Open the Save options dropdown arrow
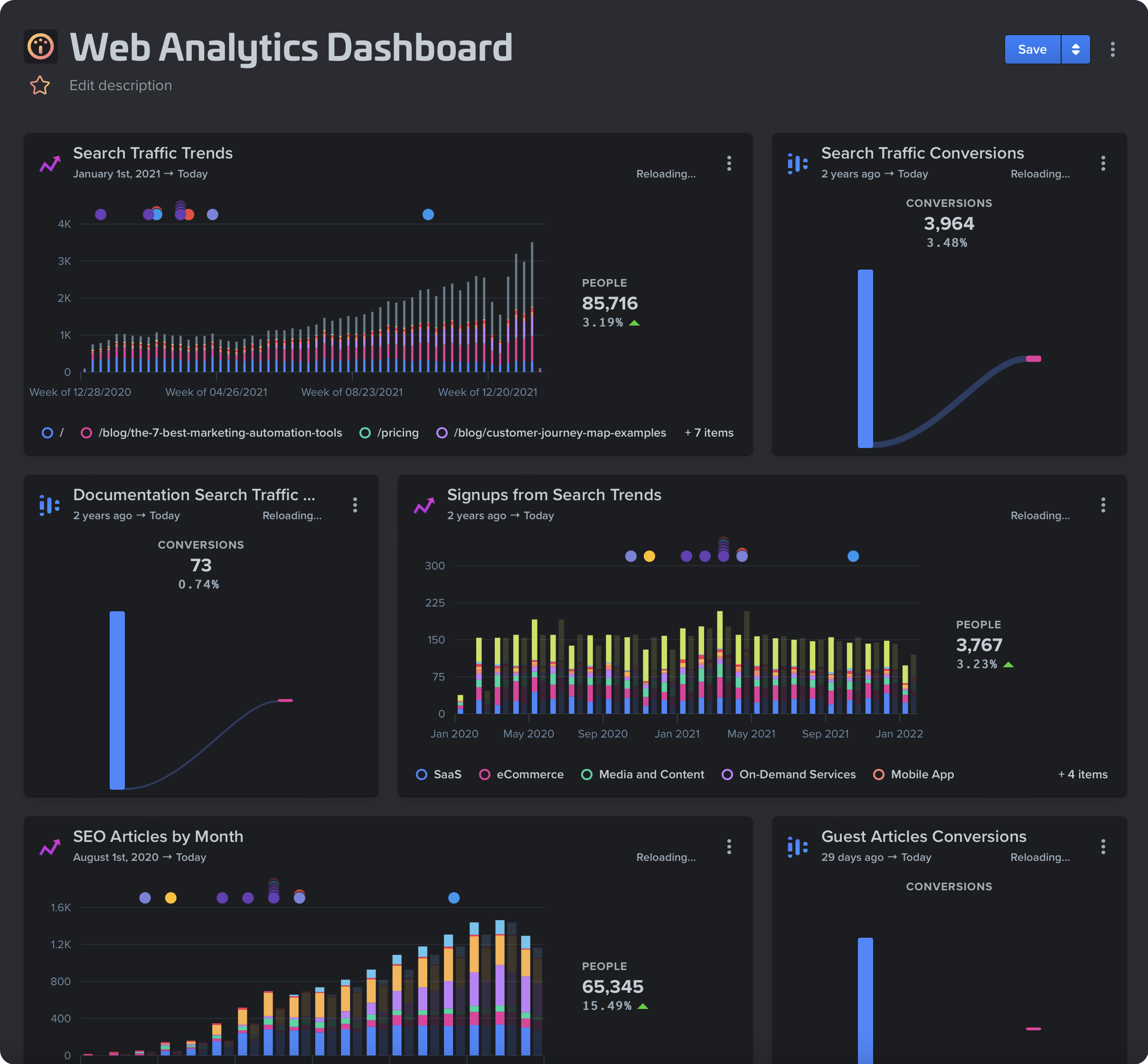 point(1075,49)
